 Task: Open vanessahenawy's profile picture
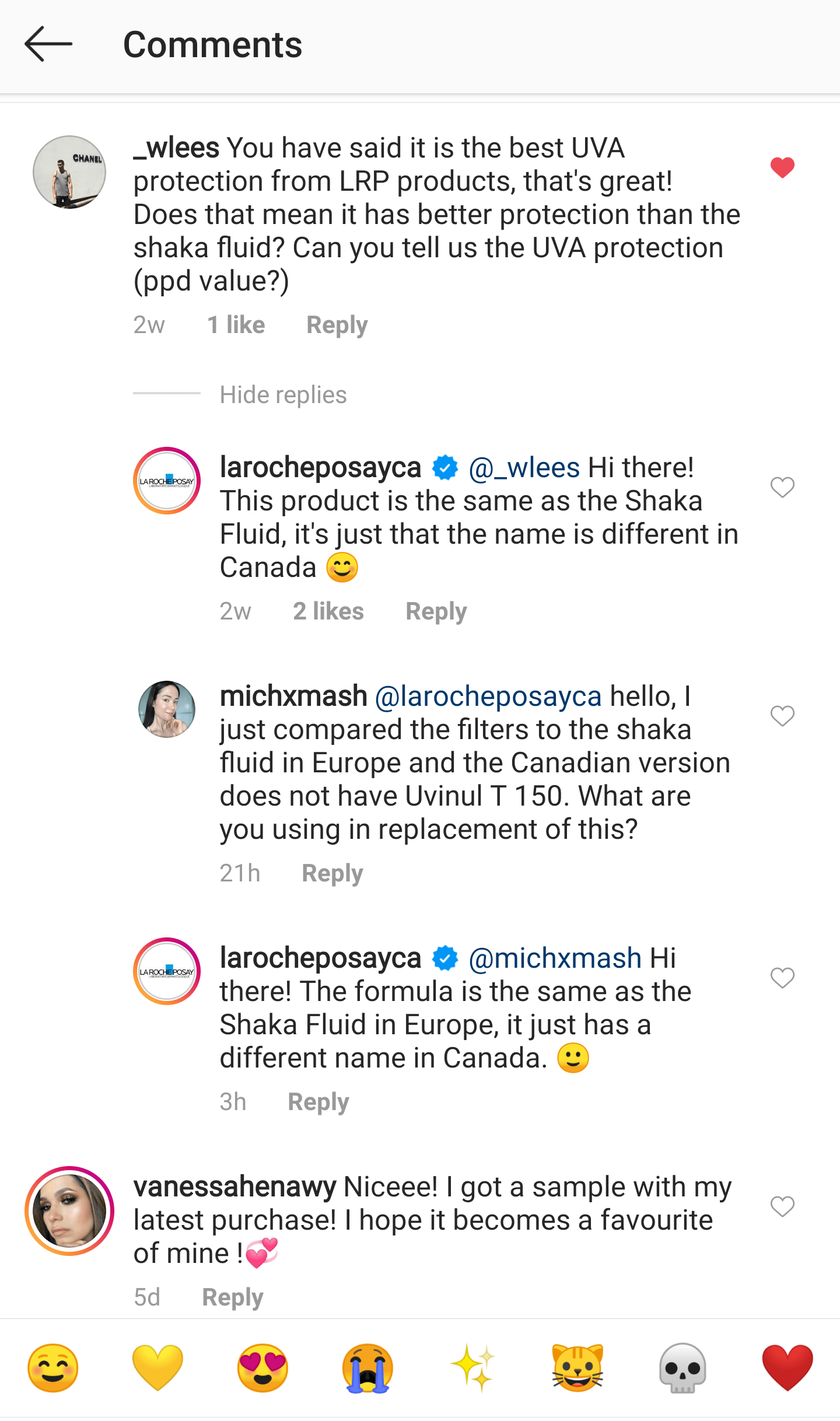coord(69,1211)
